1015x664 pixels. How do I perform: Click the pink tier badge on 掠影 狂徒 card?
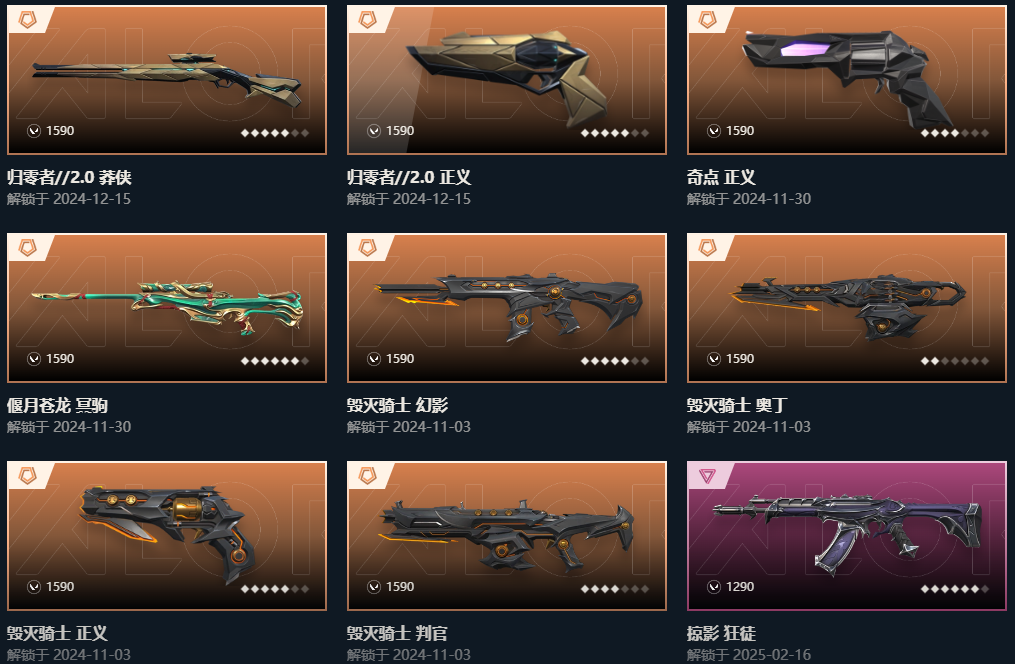coord(708,476)
